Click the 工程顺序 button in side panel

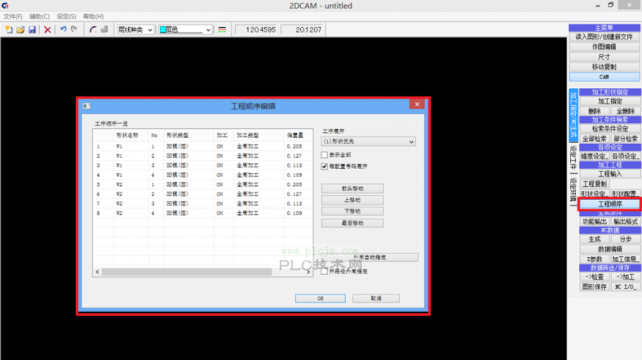tap(610, 204)
